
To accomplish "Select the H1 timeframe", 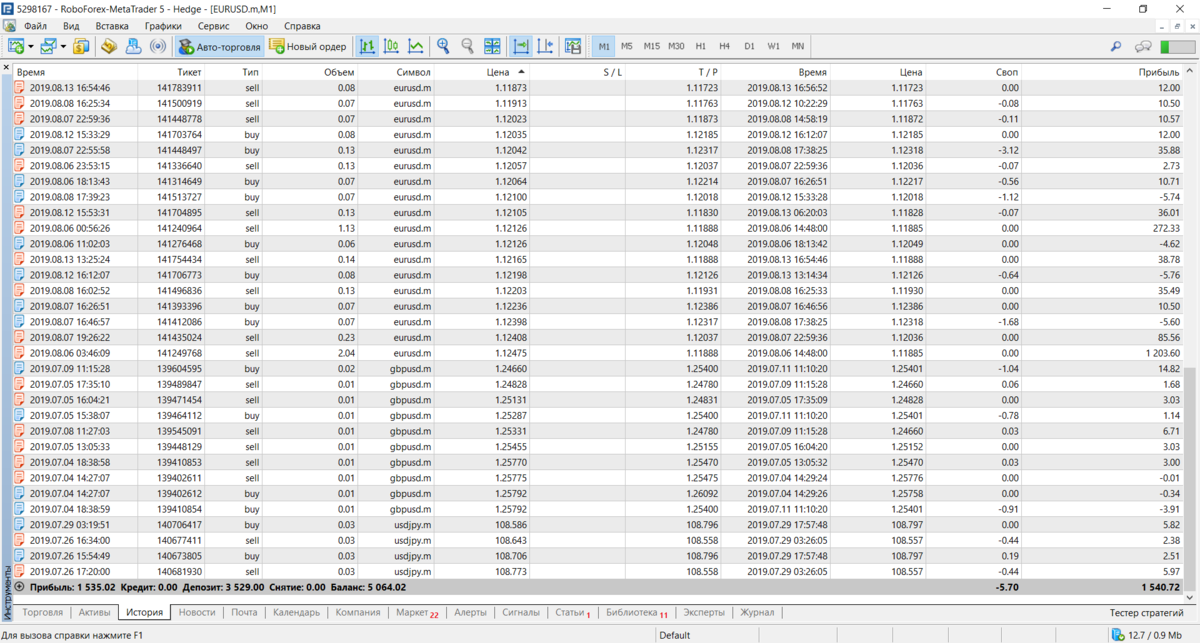I will [x=701, y=46].
